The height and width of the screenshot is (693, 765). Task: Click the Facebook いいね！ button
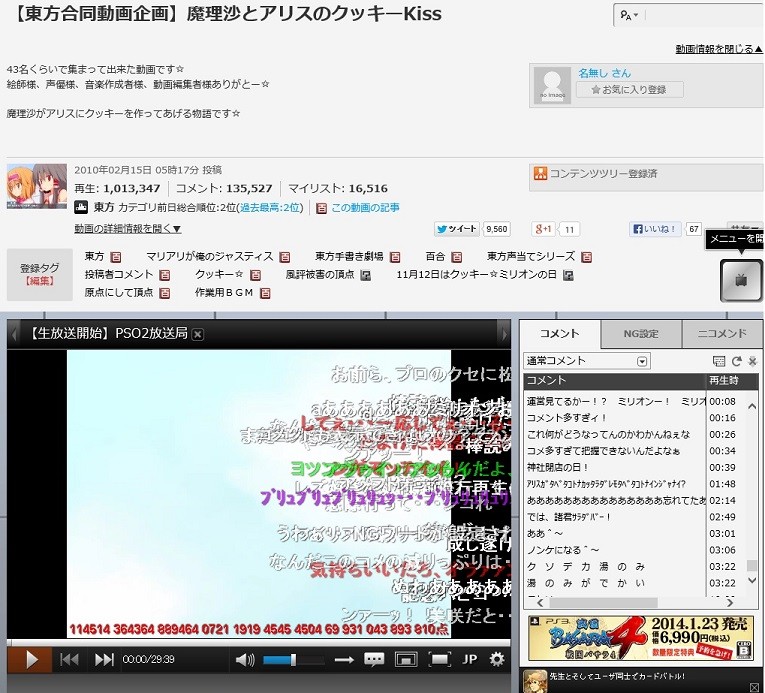tap(655, 229)
